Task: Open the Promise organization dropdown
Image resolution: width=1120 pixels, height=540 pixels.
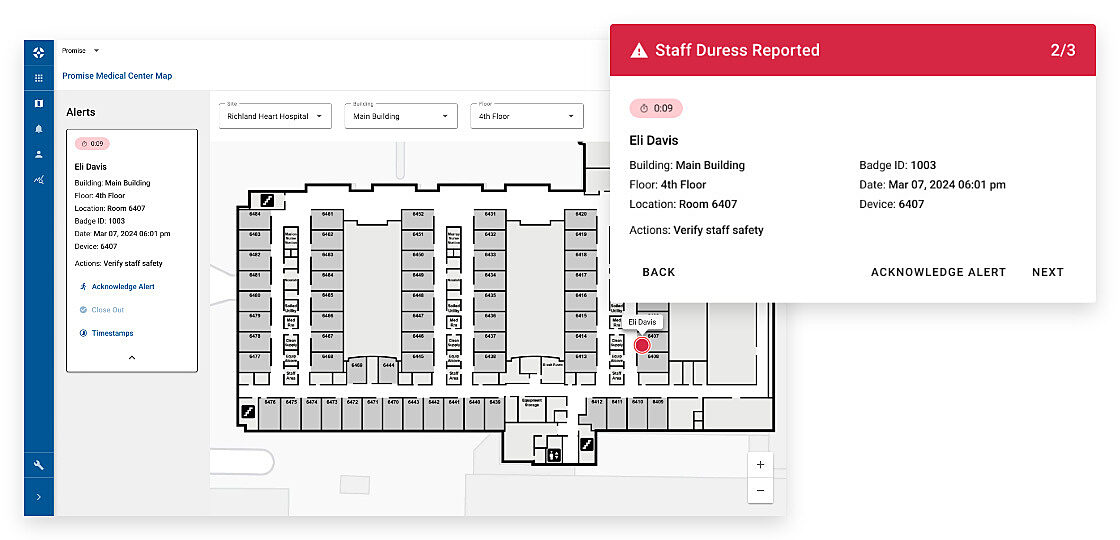Action: tap(81, 50)
